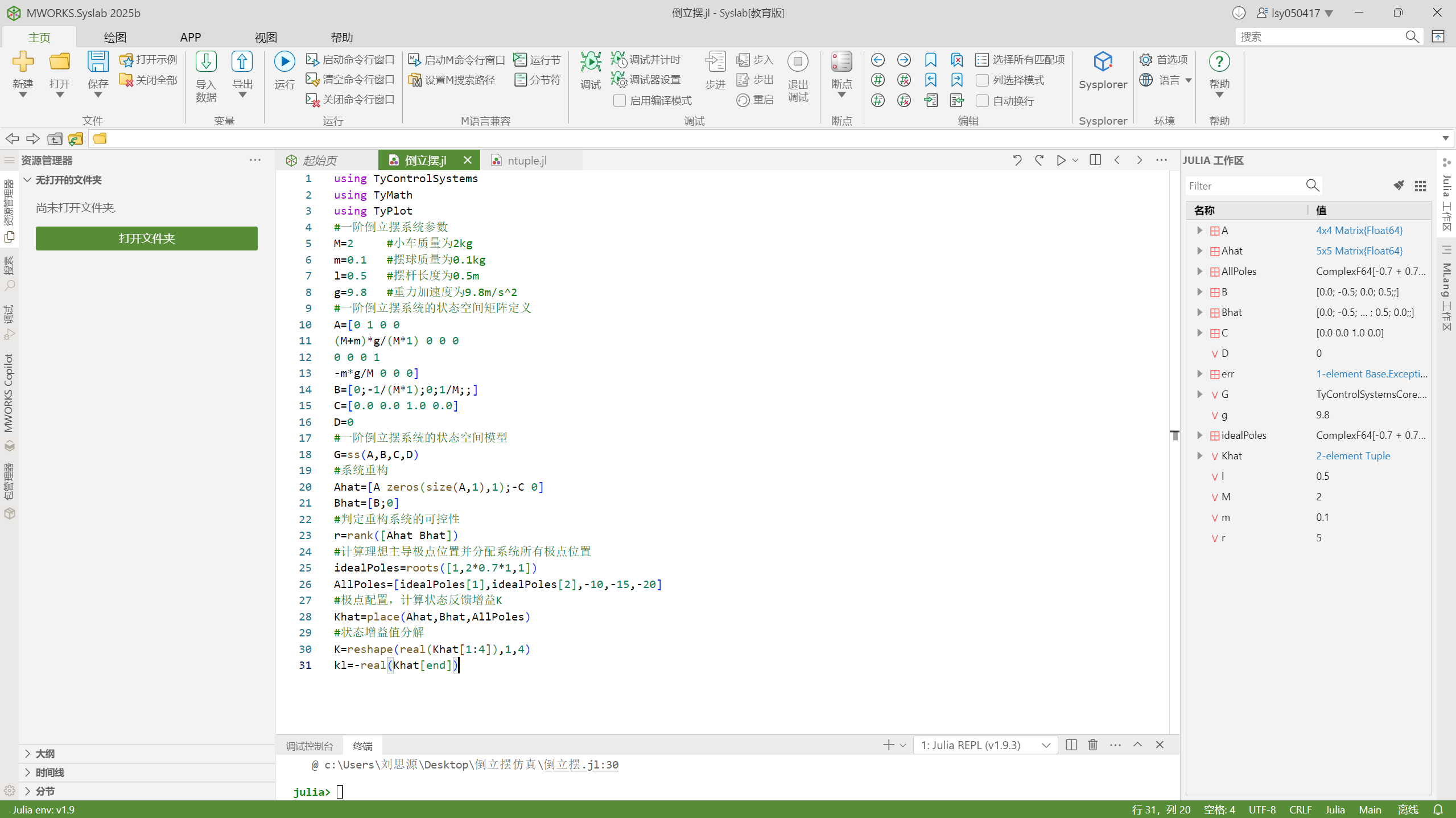Click the 步进 step-over icon

coord(715,61)
